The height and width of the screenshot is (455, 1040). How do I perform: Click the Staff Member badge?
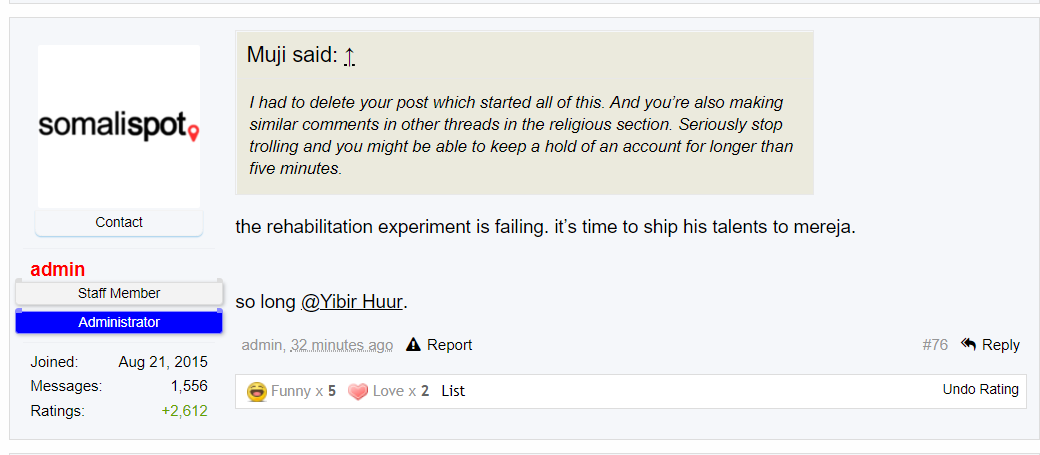pos(119,293)
